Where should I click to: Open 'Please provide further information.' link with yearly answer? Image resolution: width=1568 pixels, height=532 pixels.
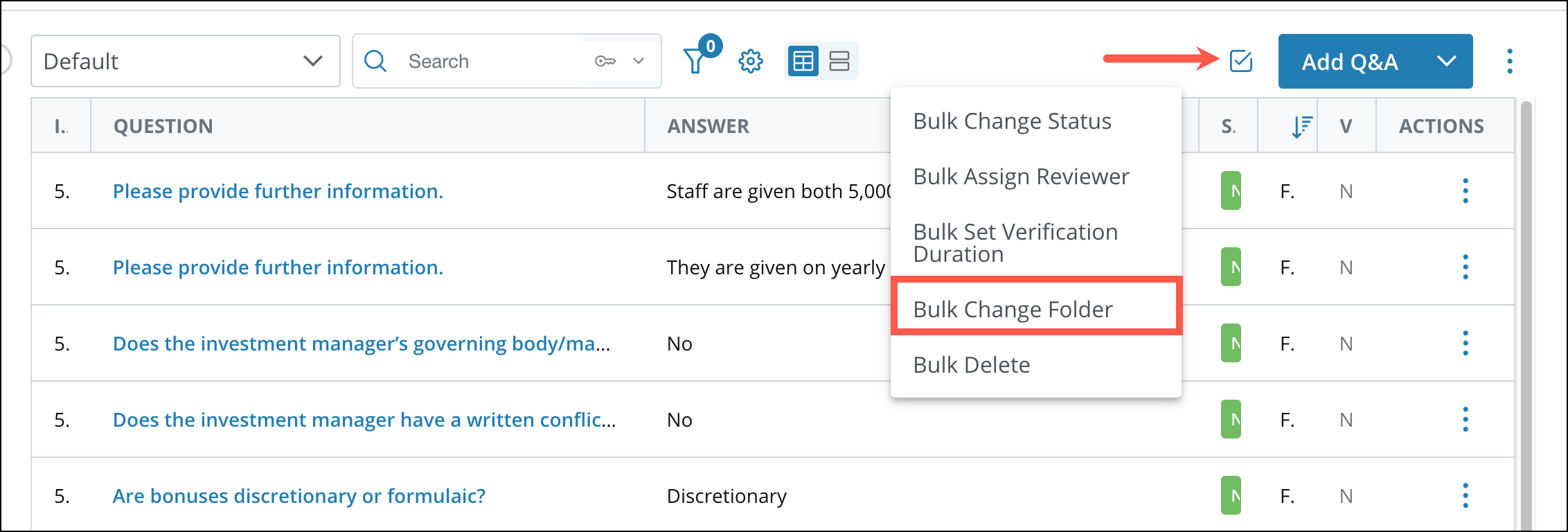click(x=278, y=267)
